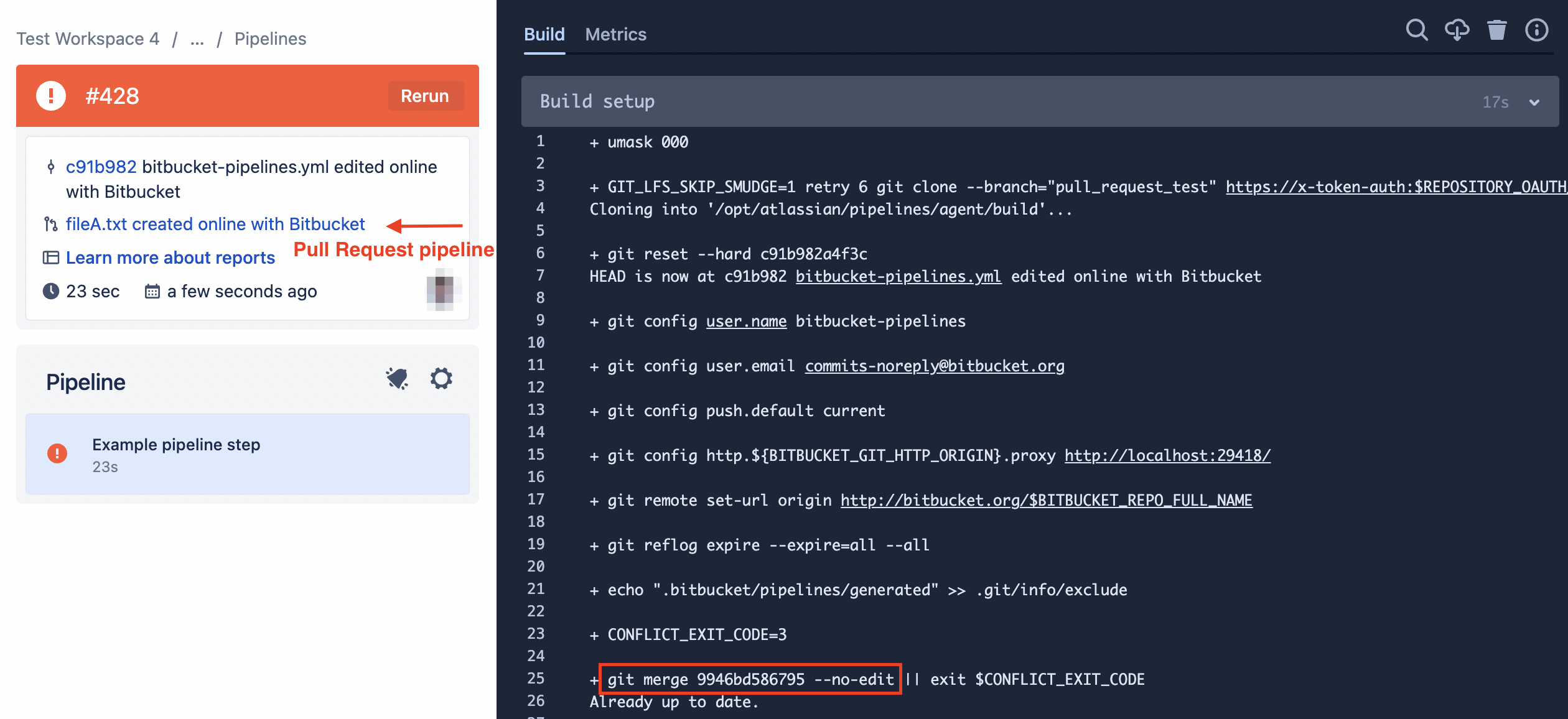The image size is (1568, 719).
Task: Open Learn more about reports link
Action: pyautogui.click(x=170, y=257)
